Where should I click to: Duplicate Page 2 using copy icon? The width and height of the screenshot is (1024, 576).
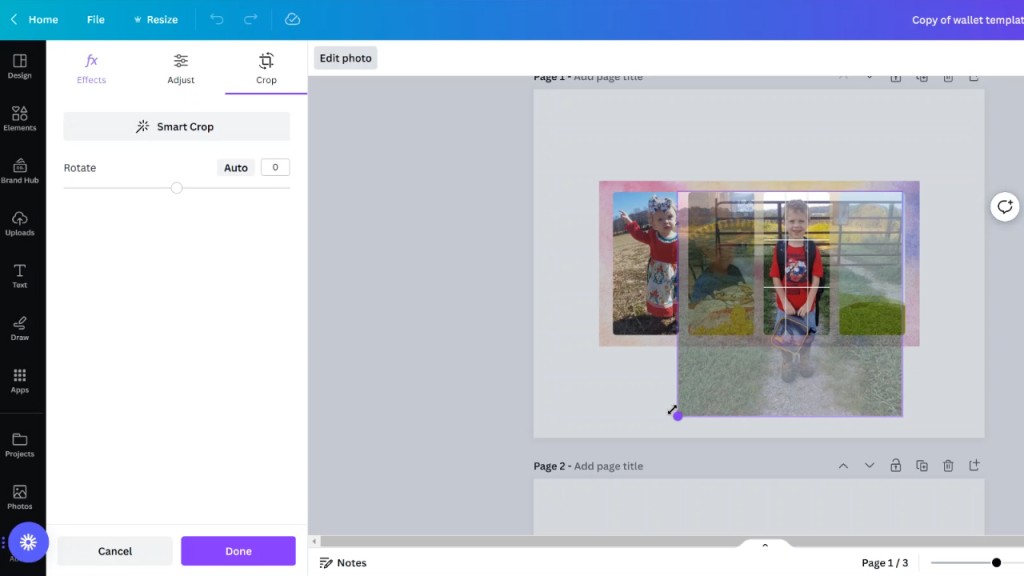coord(922,466)
